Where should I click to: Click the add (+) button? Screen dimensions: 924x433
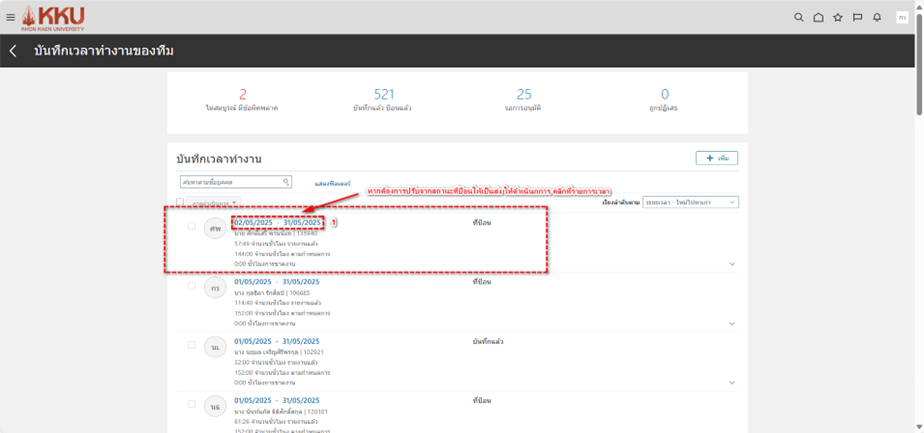tap(716, 158)
